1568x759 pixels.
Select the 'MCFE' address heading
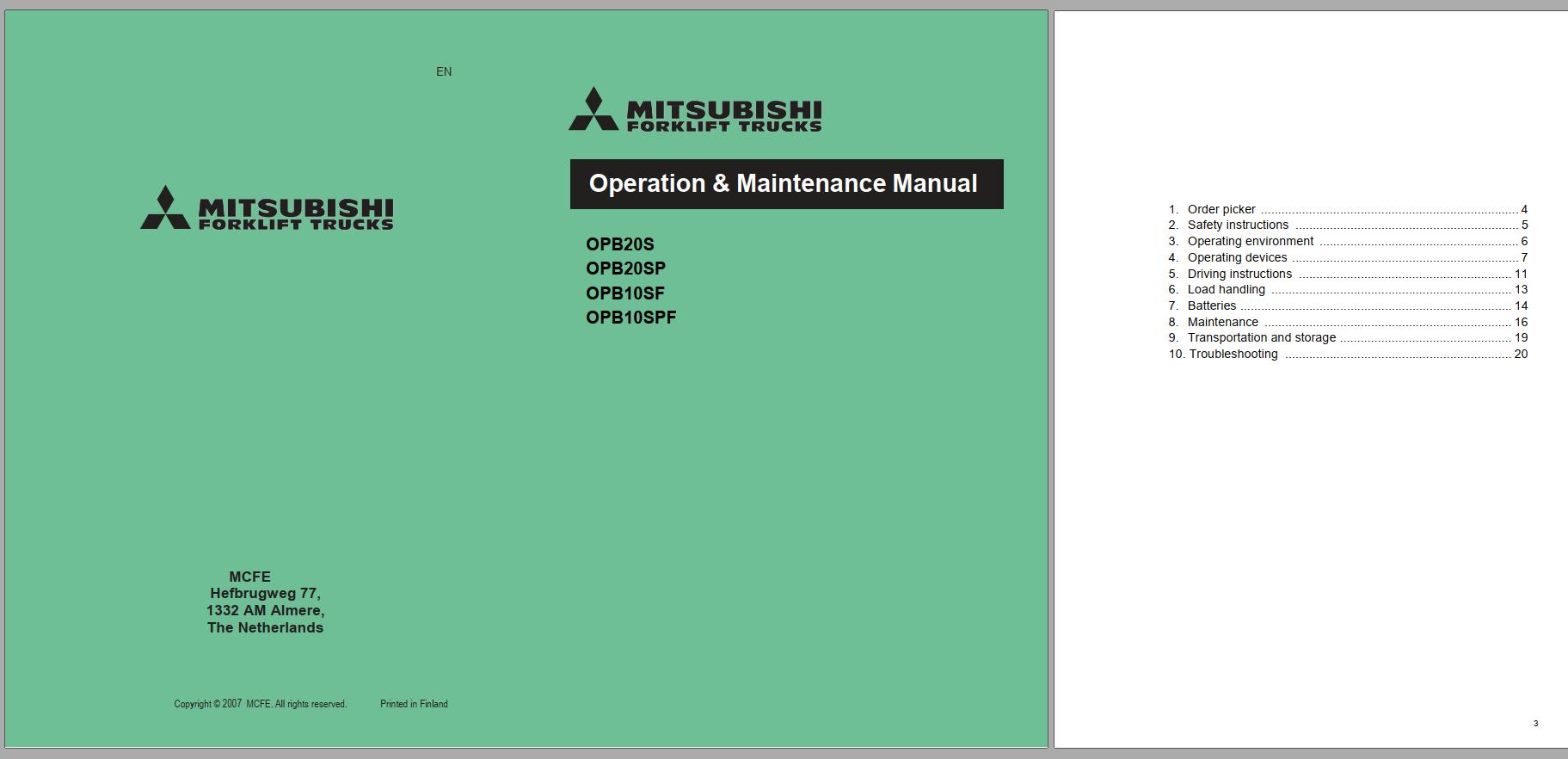coord(249,577)
